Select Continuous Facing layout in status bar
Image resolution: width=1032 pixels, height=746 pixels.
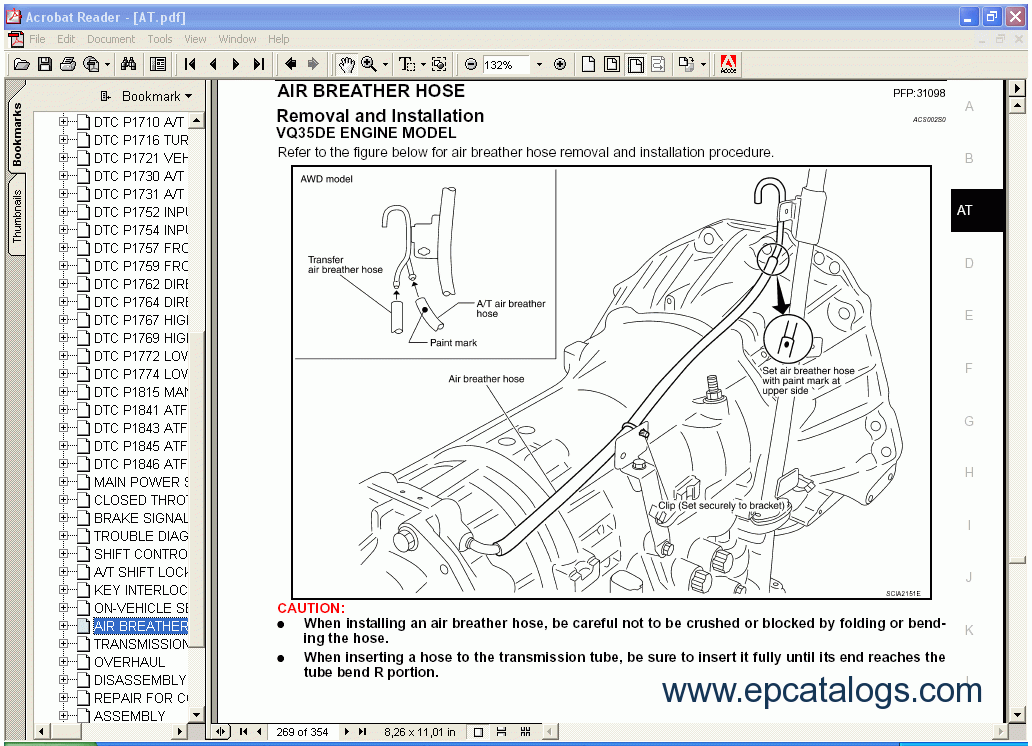click(x=525, y=732)
